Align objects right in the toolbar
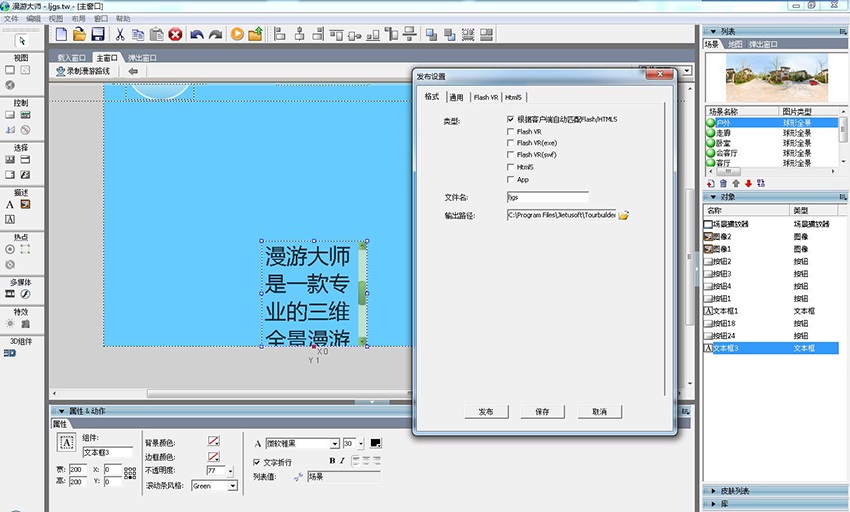 (x=318, y=34)
